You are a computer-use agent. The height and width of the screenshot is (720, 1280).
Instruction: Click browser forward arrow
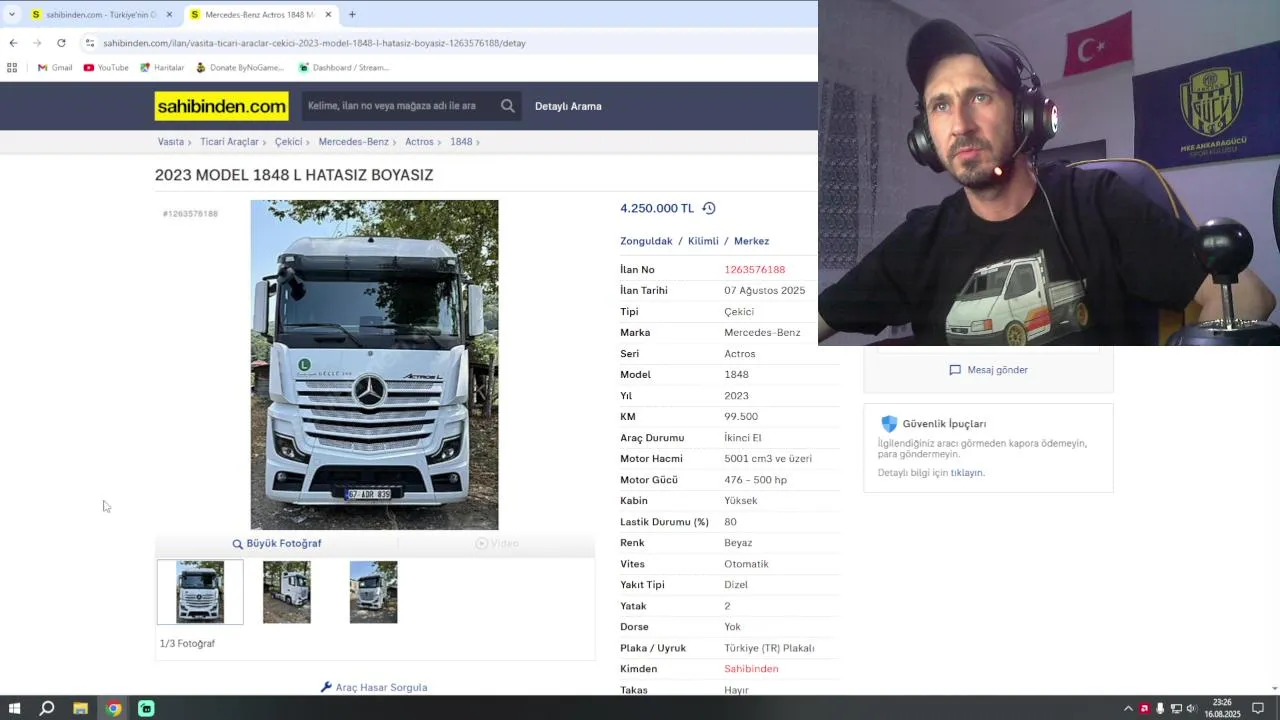[37, 43]
